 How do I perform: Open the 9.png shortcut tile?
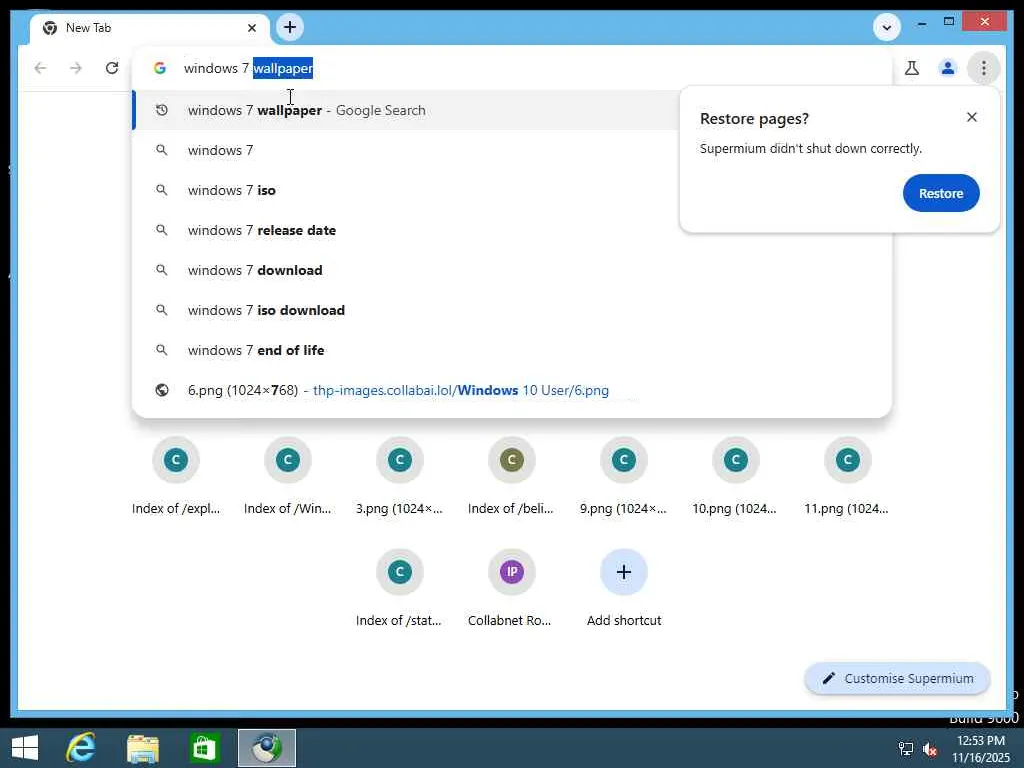point(624,477)
